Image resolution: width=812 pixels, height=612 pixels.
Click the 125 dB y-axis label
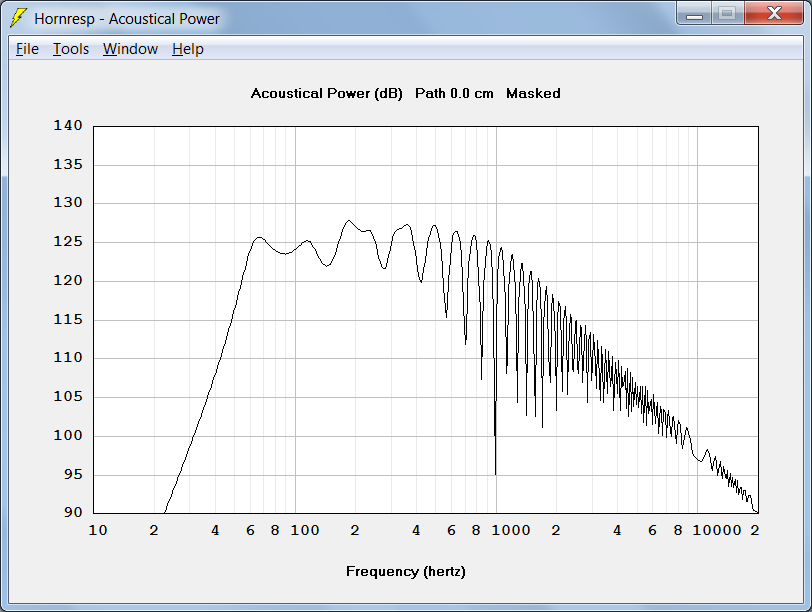coord(68,242)
